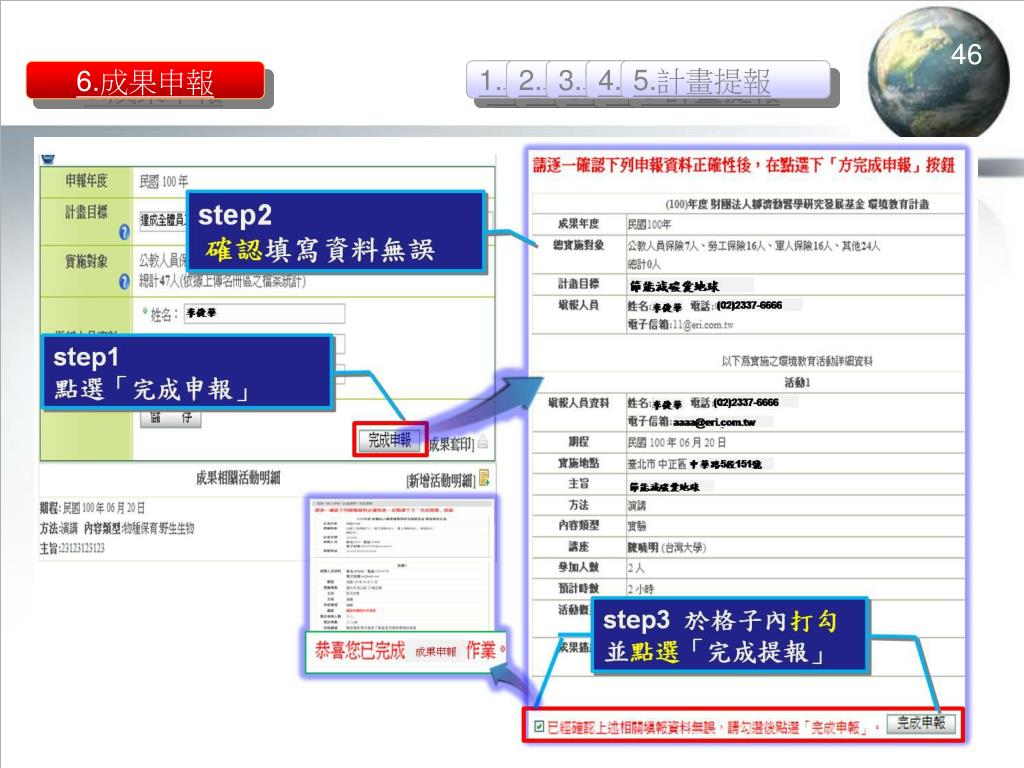The height and width of the screenshot is (768, 1024).
Task: Click the 恭喜您已完成 成果申報 作業 message
Action: (x=409, y=650)
